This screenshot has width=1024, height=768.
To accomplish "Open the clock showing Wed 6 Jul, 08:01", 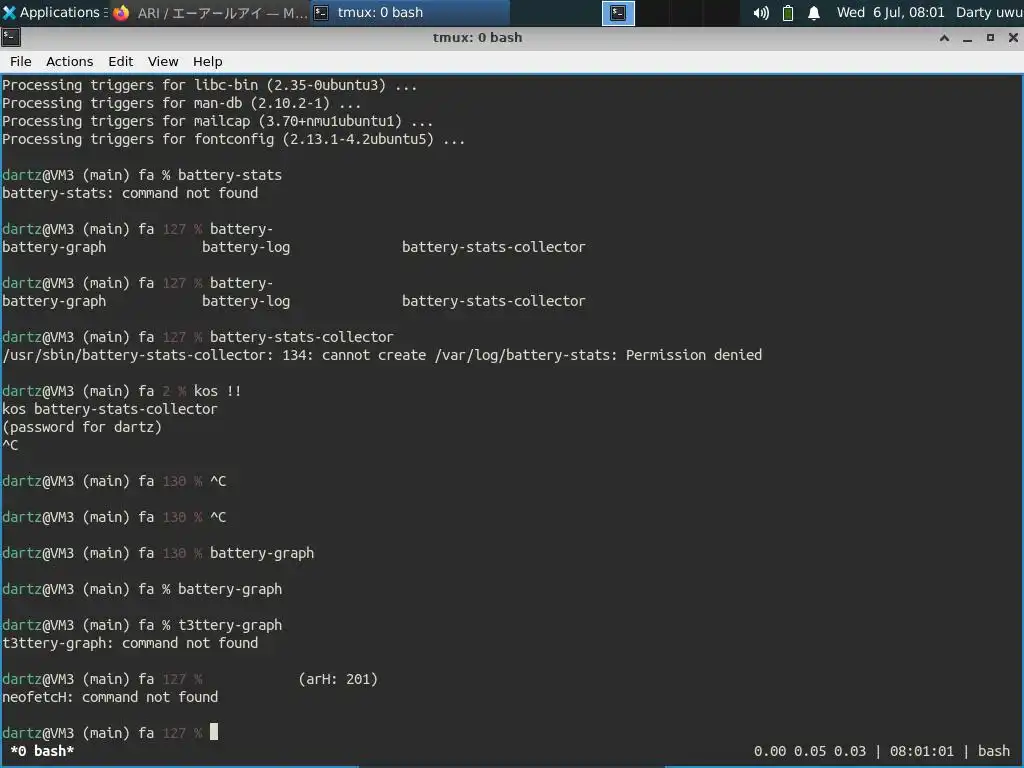I will [x=890, y=12].
